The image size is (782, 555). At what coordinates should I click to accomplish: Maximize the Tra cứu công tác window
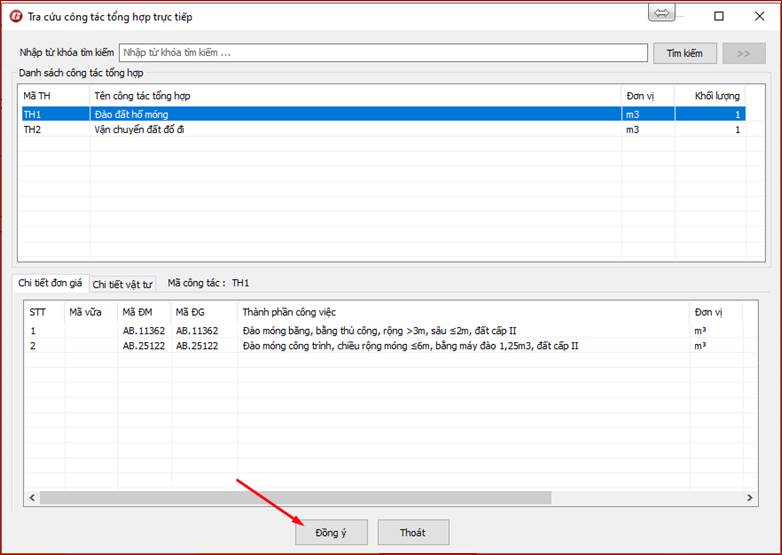(x=718, y=16)
